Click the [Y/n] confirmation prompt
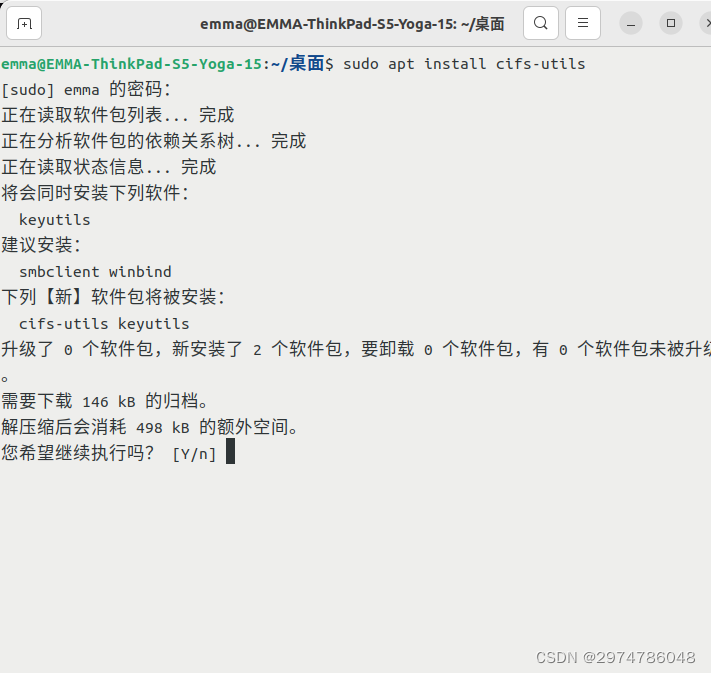Viewport: 711px width, 673px height. [x=194, y=454]
